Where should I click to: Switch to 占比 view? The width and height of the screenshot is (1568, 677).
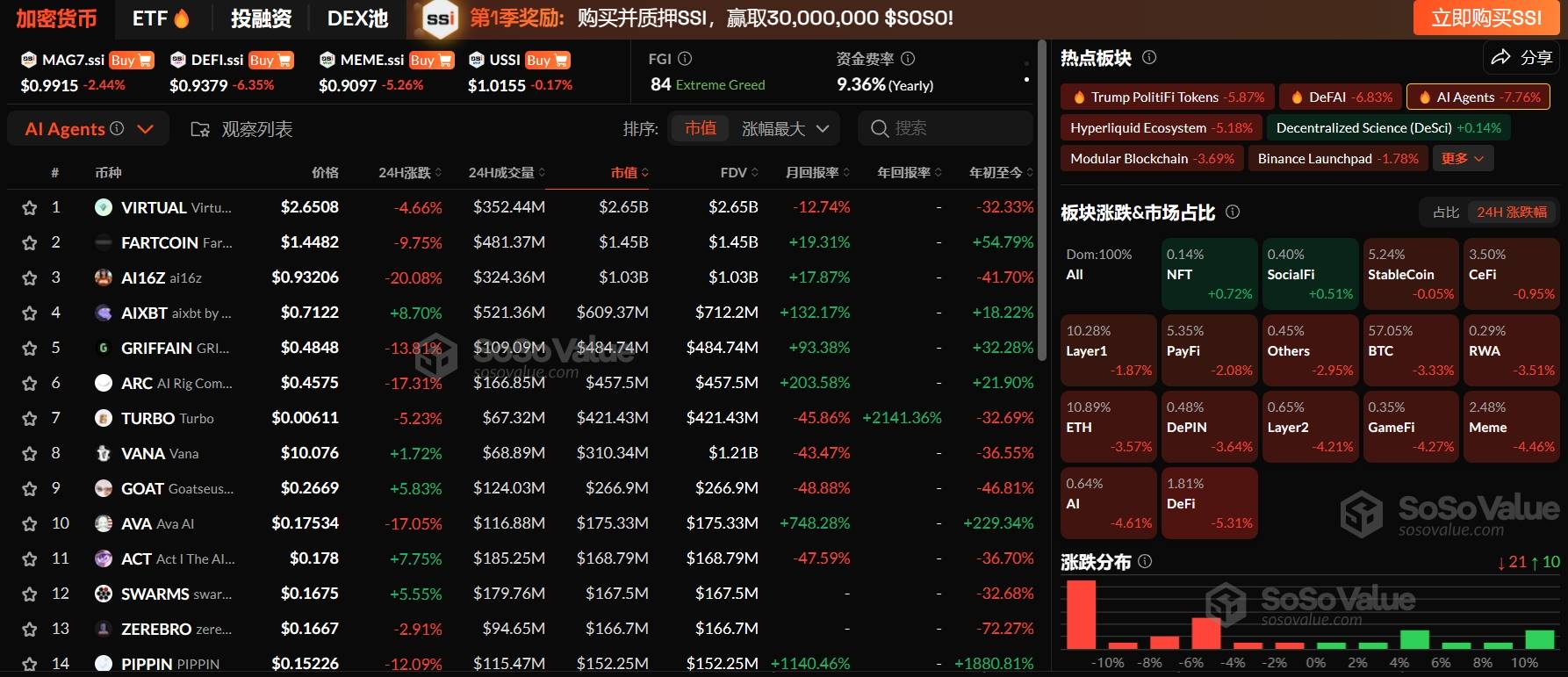point(1446,212)
